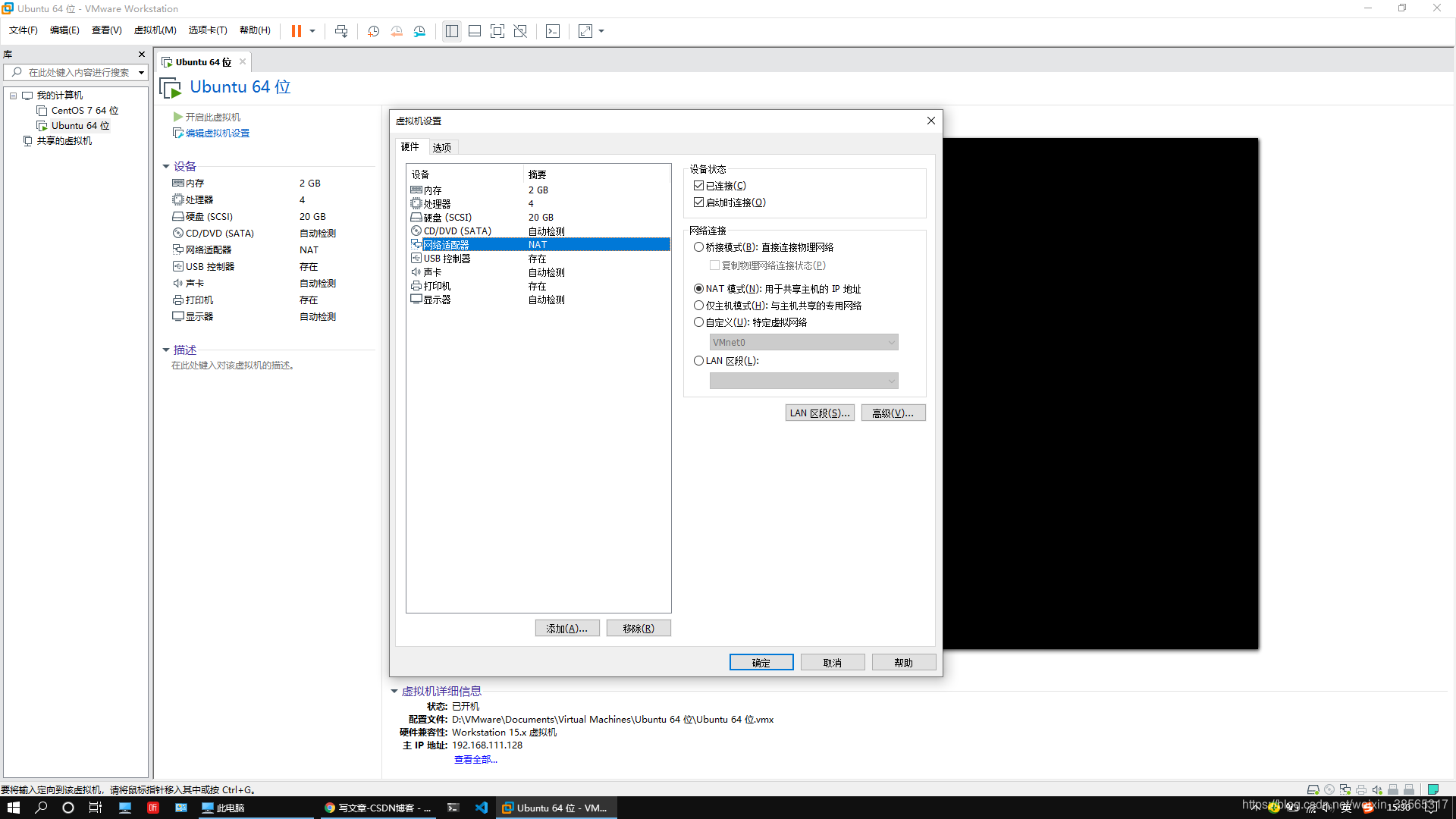Click the send Ctrl+Alt+Del toolbar icon
Viewport: 1456px width, 819px height.
[x=341, y=31]
